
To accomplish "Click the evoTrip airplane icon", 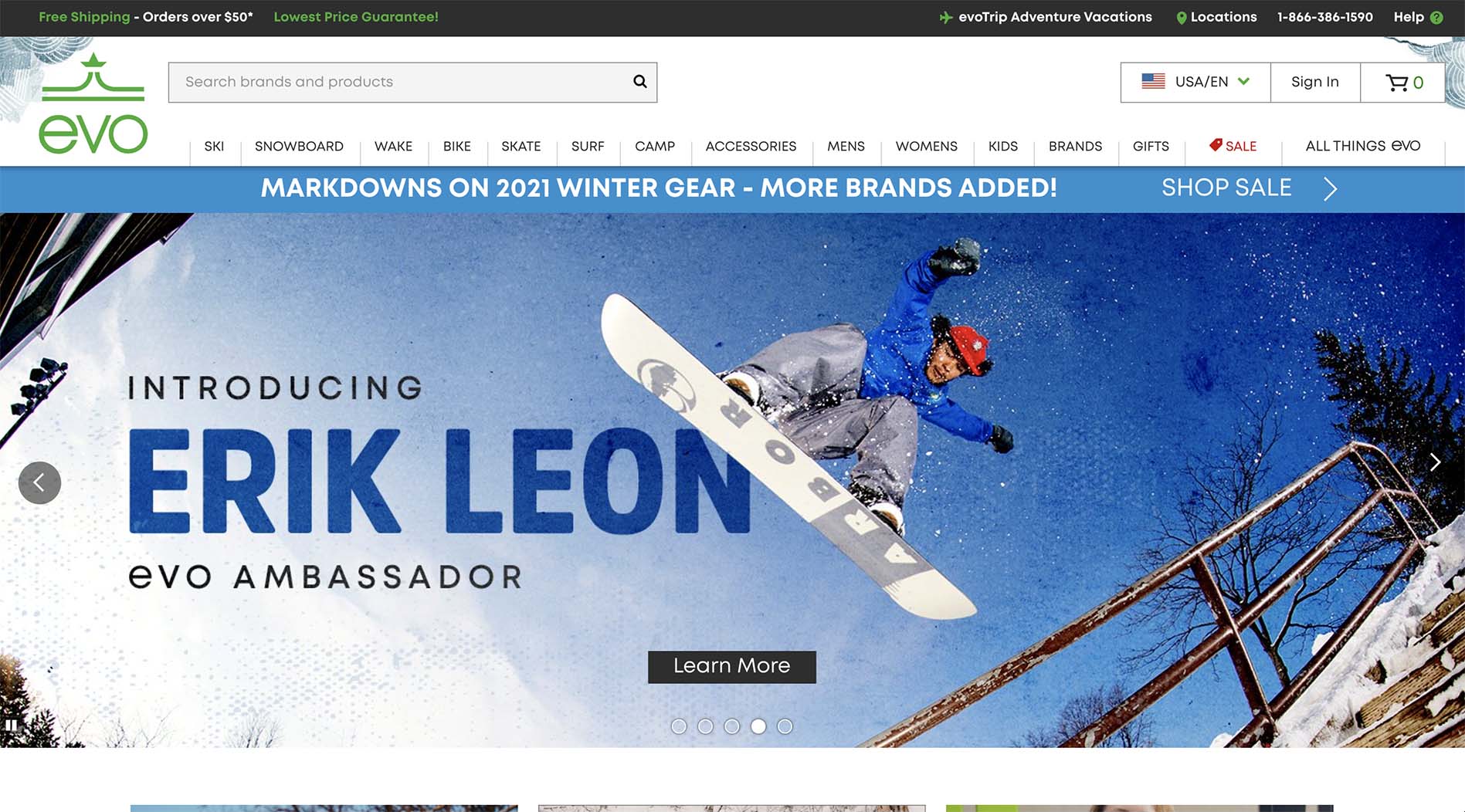I will (945, 17).
